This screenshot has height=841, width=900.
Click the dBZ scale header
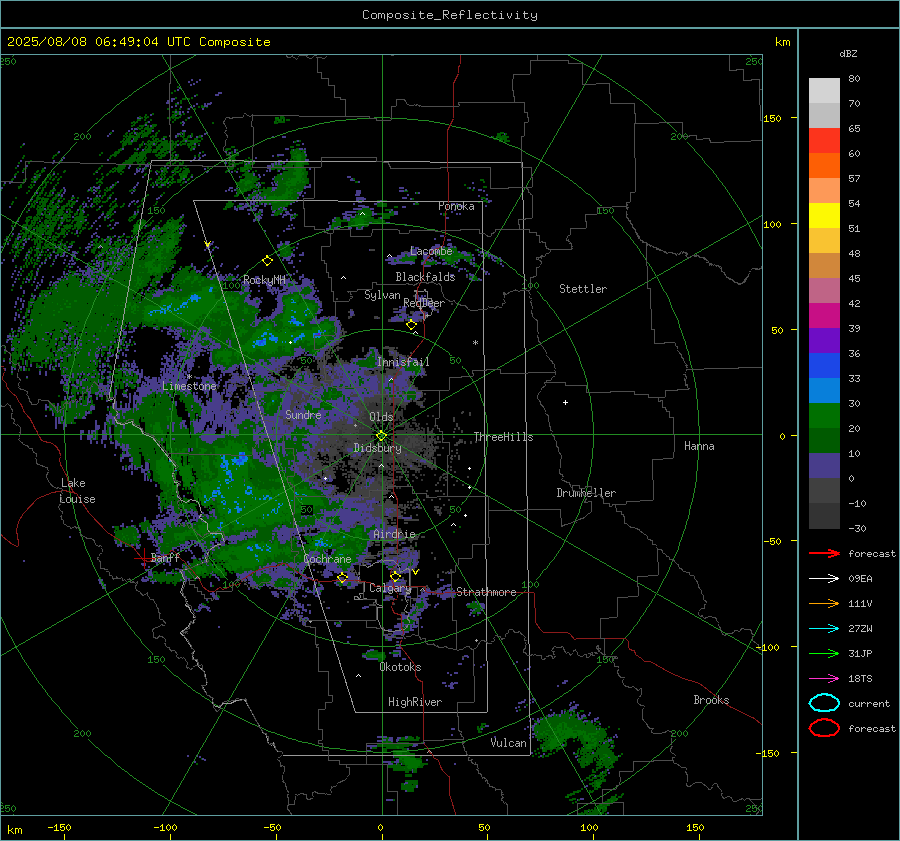coord(848,53)
